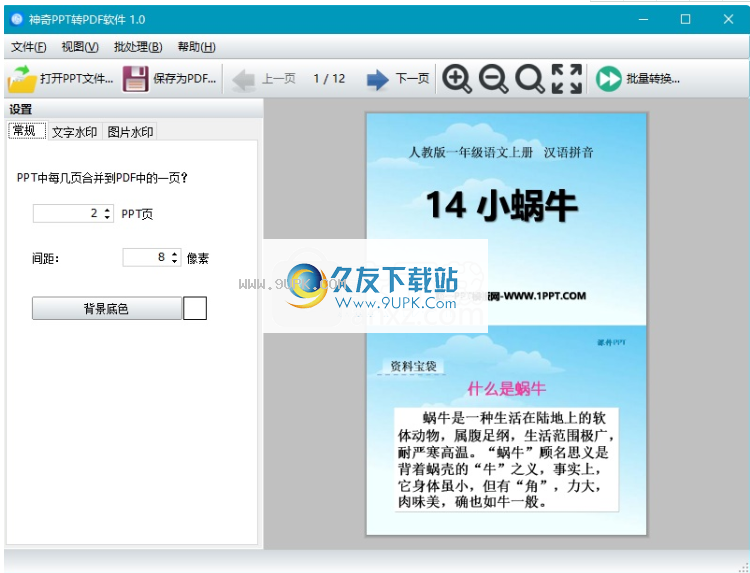750x573 pixels.
Task: Click the 设置 panel header
Action: coord(133,109)
